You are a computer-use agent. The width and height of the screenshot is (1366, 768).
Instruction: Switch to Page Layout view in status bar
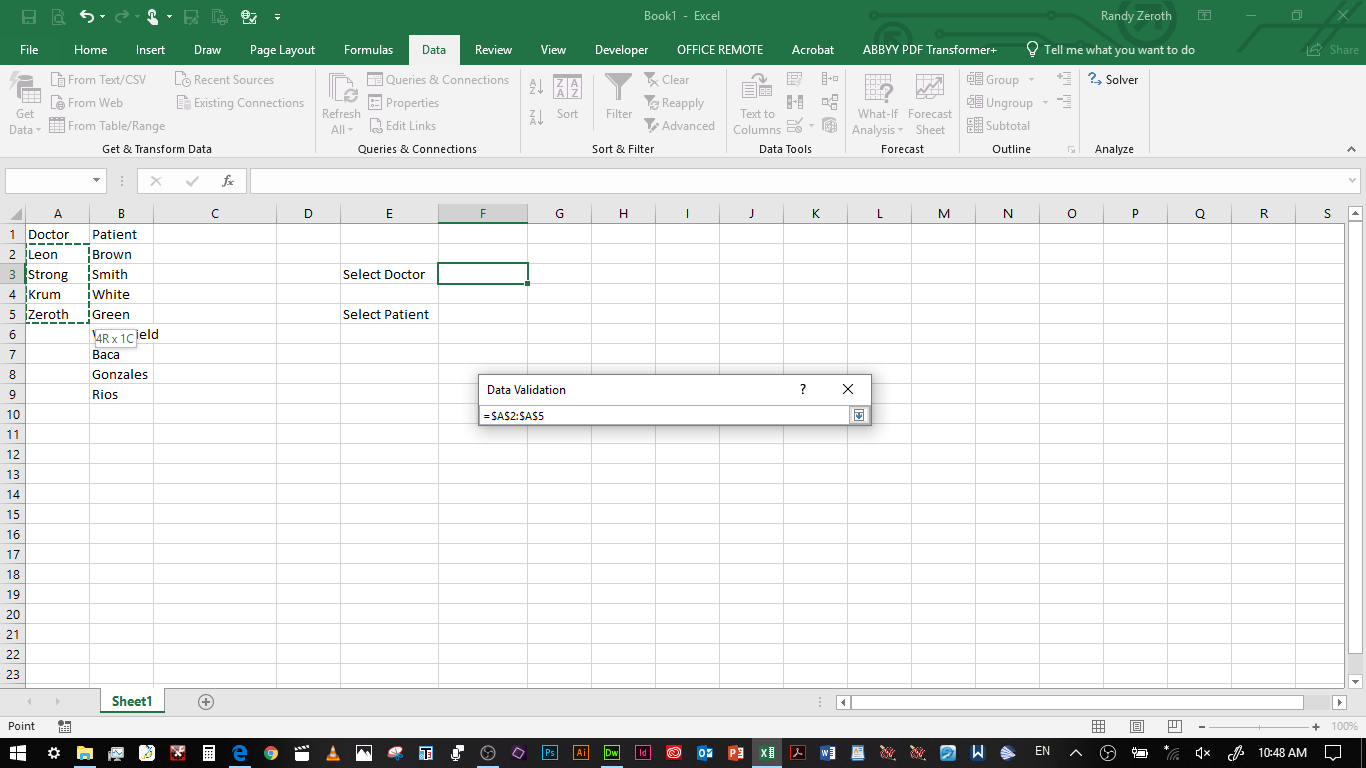click(x=1137, y=727)
